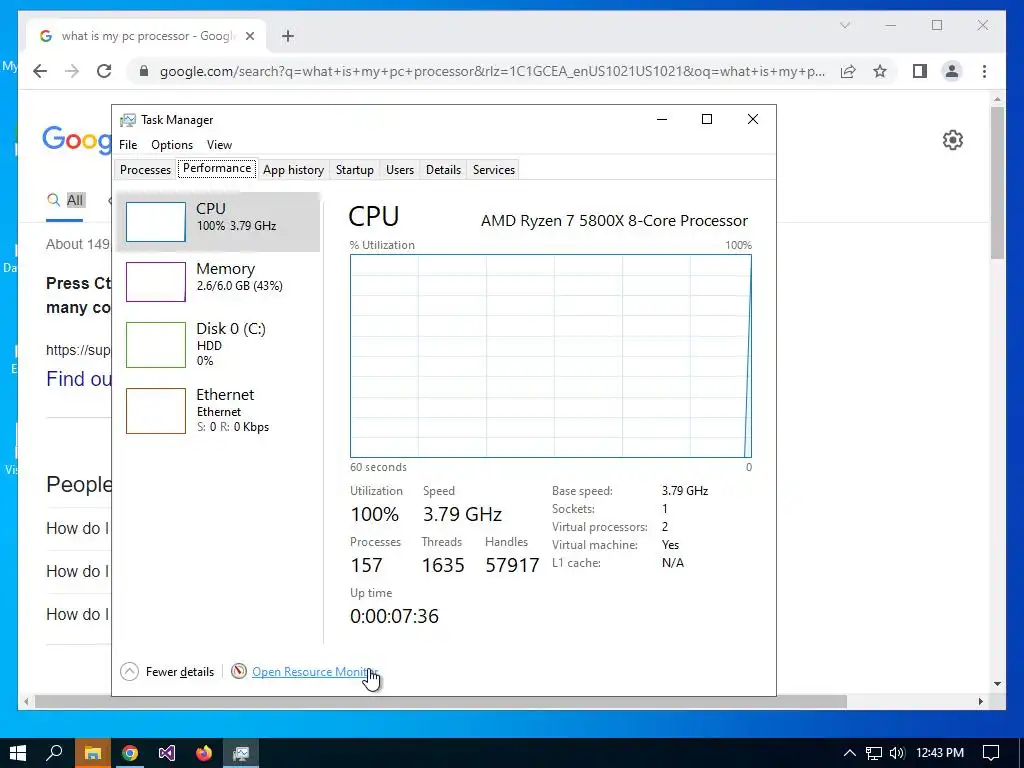Click the Chrome address bar URL
1024x768 pixels.
click(x=492, y=71)
